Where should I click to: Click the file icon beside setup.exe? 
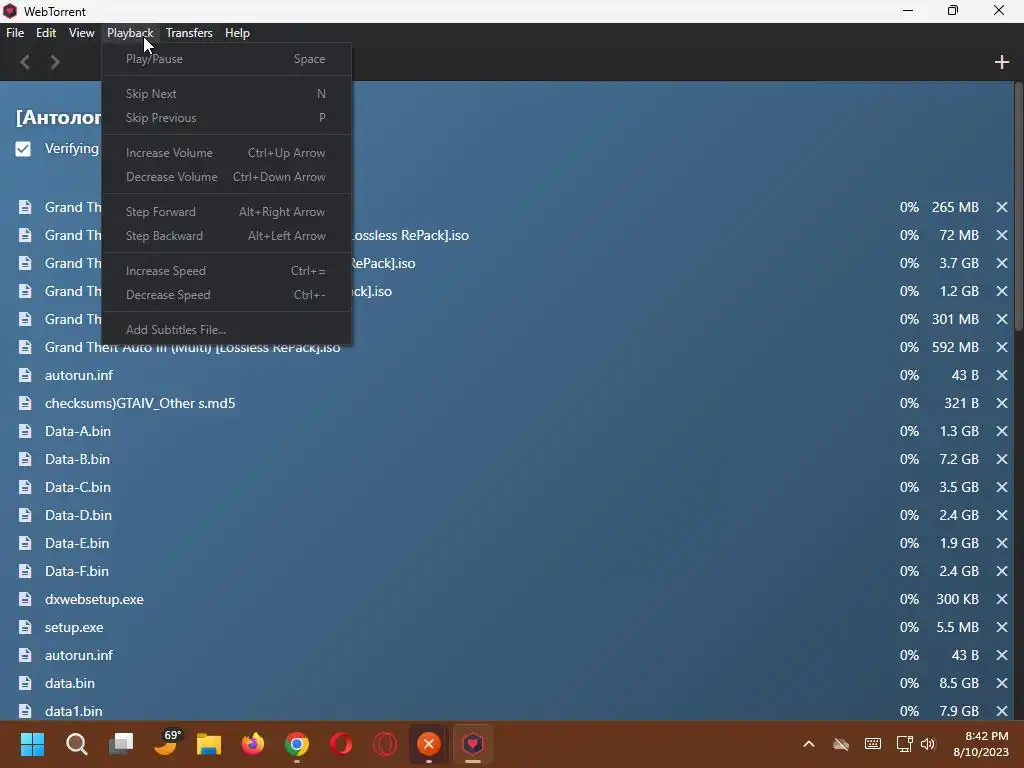[x=25, y=628]
